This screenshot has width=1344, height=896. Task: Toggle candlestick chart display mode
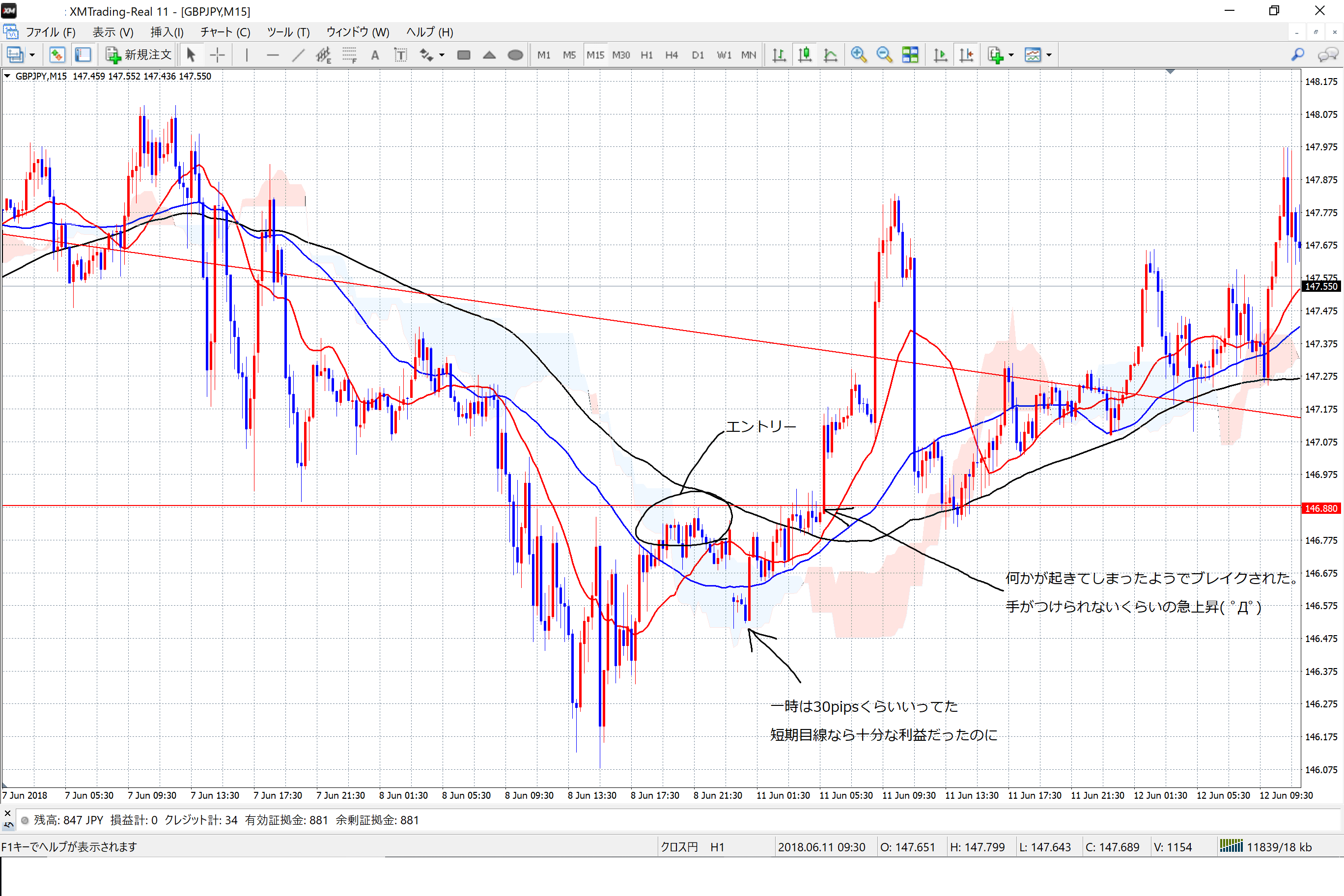point(805,55)
